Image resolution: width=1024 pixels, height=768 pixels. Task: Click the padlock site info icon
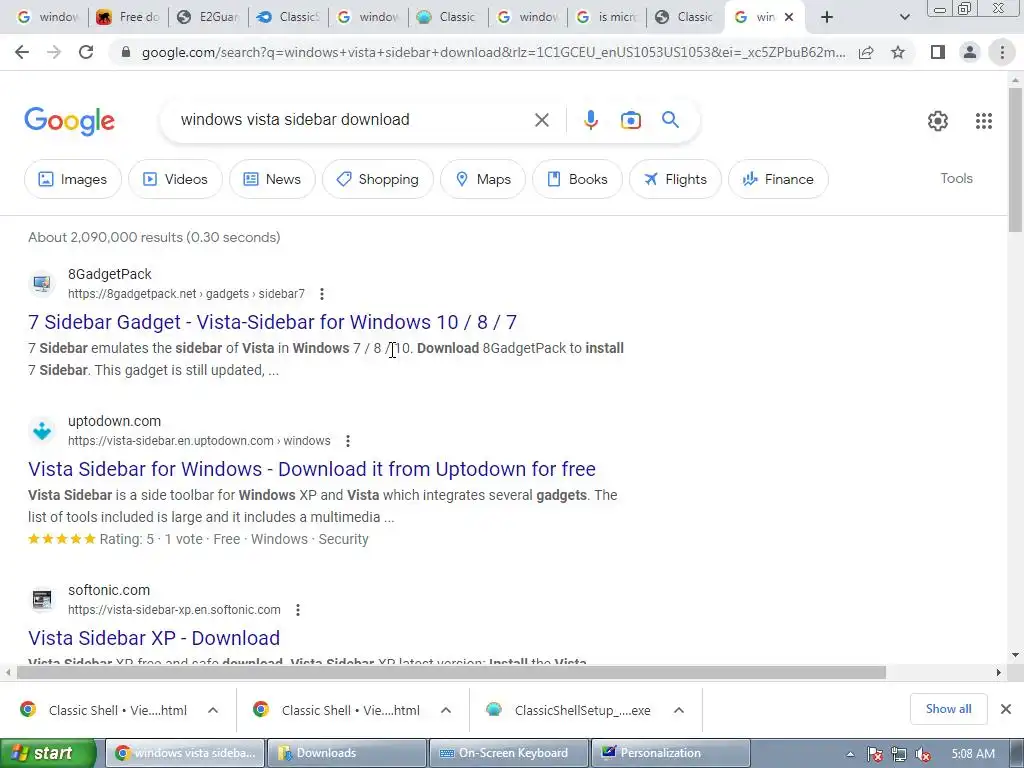coord(126,52)
